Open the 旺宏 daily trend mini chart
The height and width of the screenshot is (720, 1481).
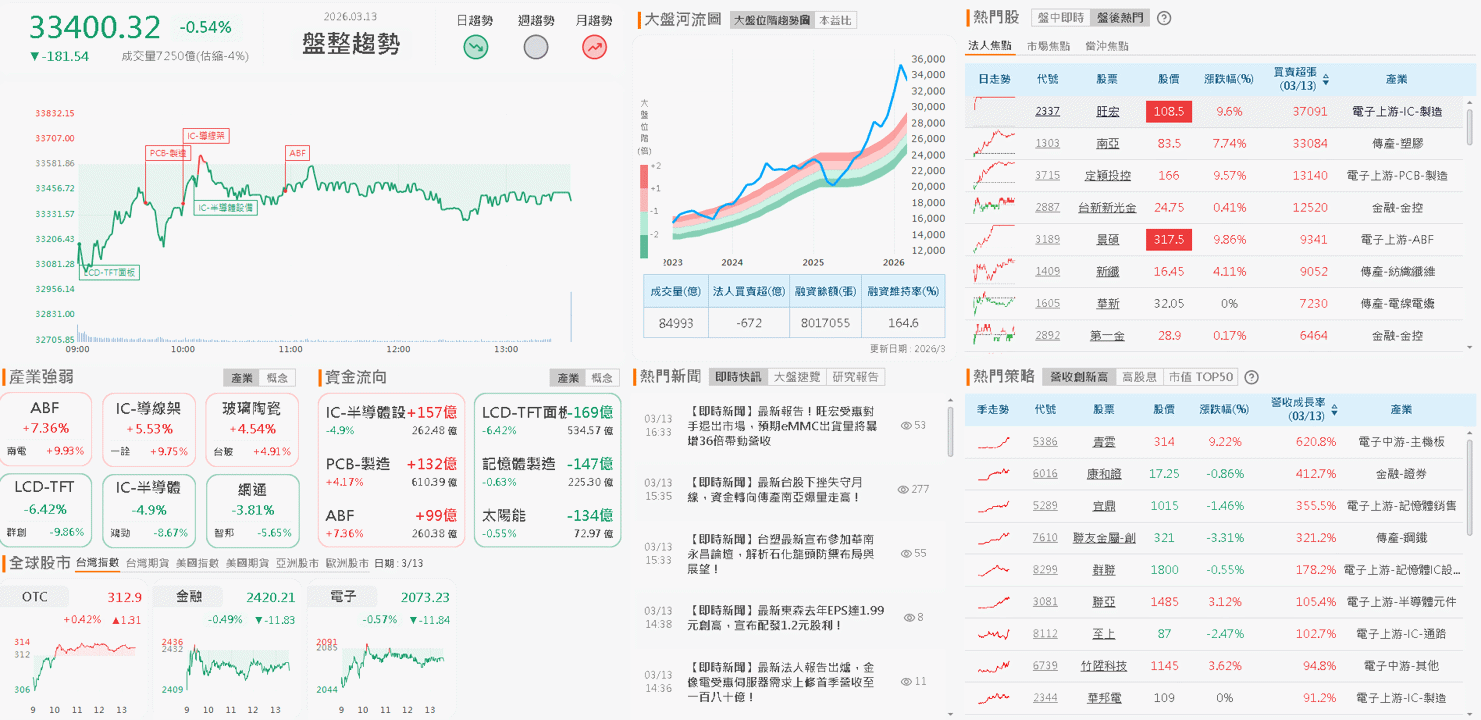994,111
